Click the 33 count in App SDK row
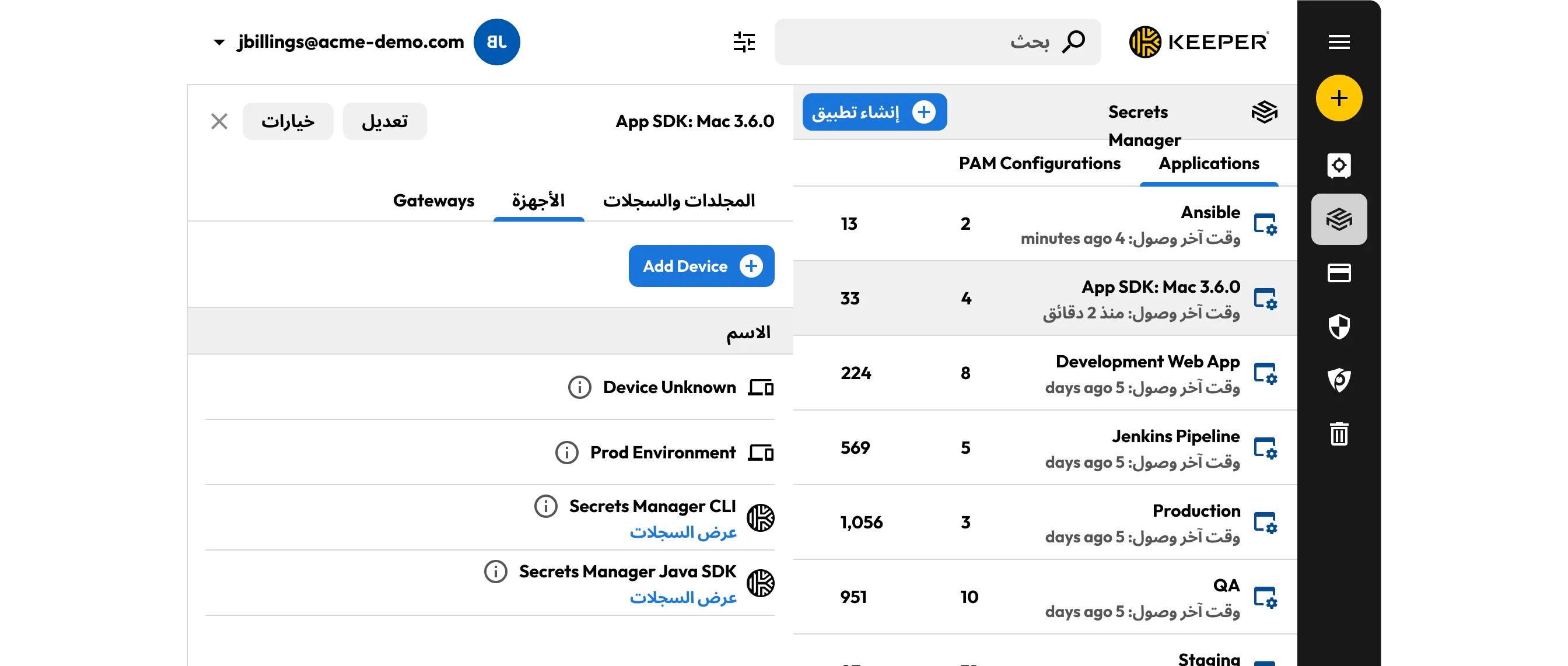The image size is (1568, 666). [x=850, y=299]
